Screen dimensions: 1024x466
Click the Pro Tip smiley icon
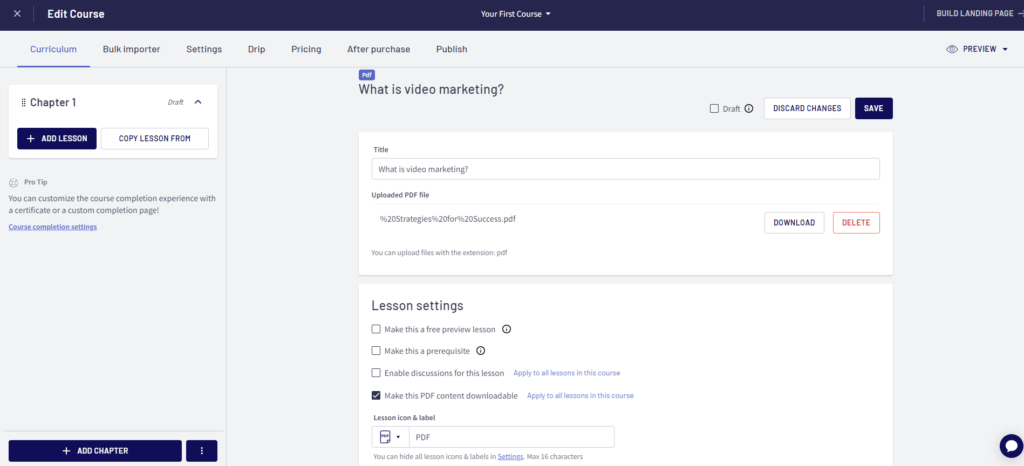tap(13, 183)
